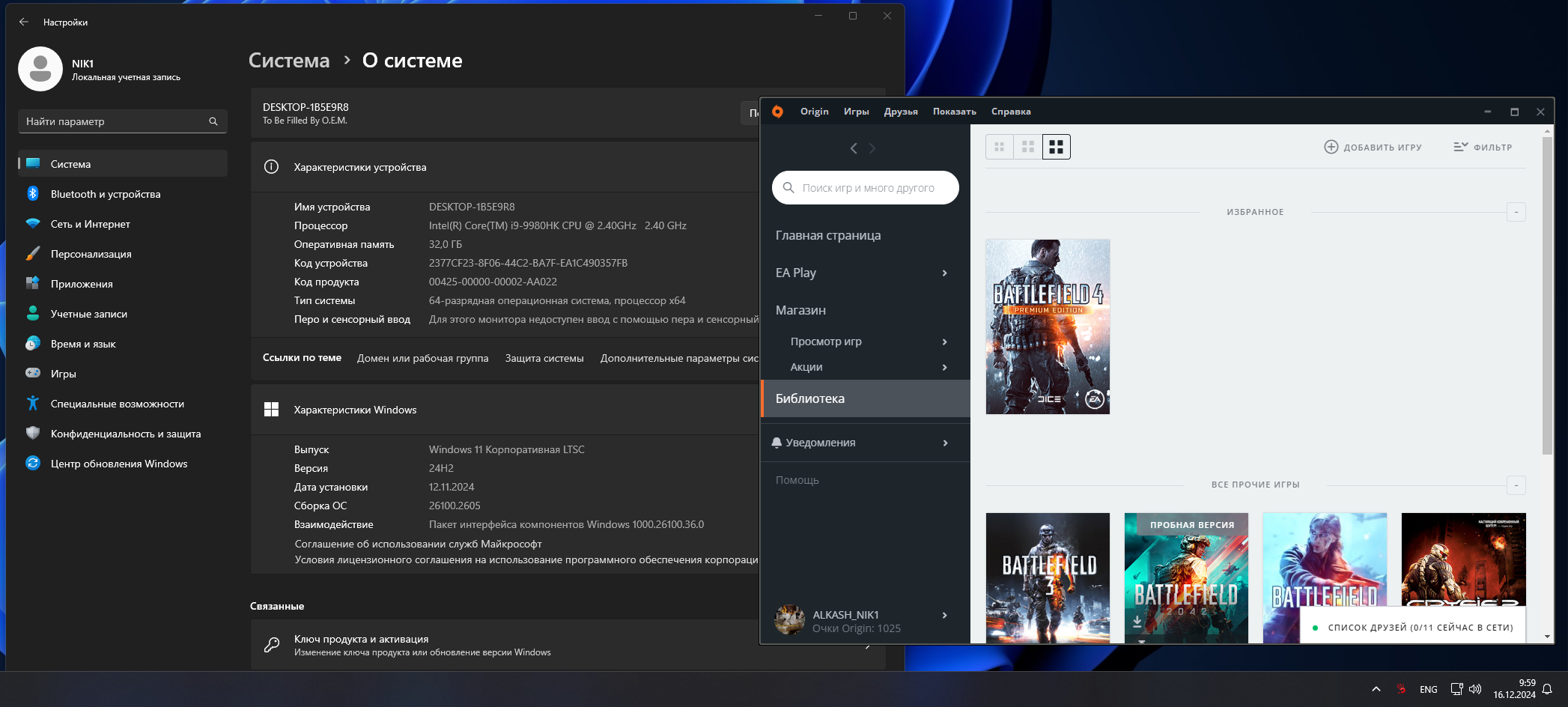Open the Игры menu in Origin

[x=856, y=112]
